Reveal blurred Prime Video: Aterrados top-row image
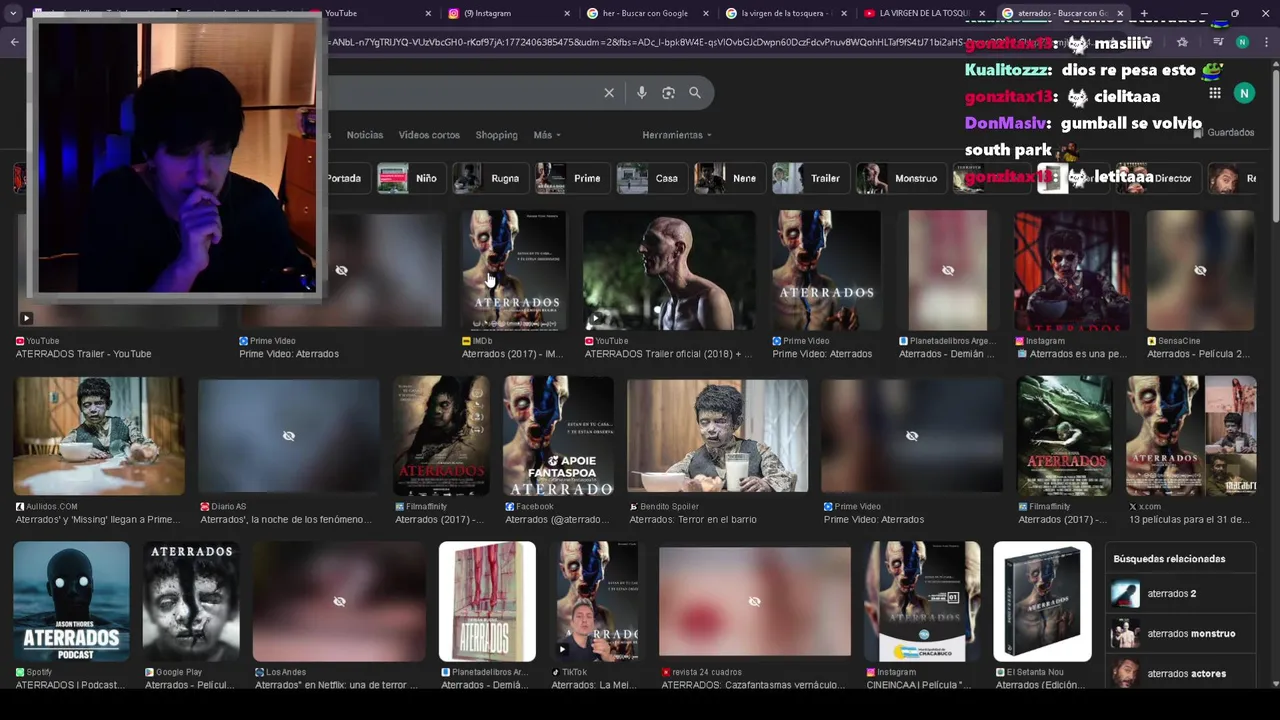 341,270
